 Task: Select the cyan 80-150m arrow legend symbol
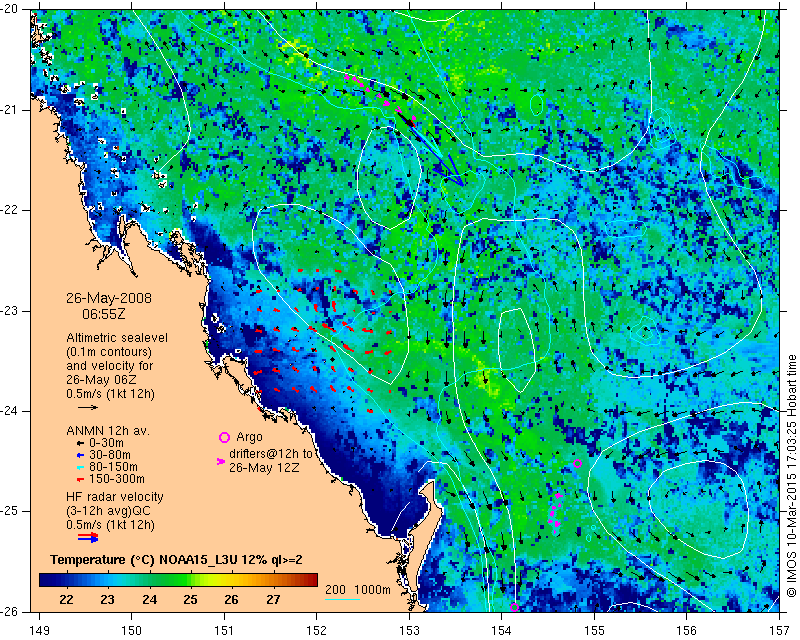click(80, 467)
